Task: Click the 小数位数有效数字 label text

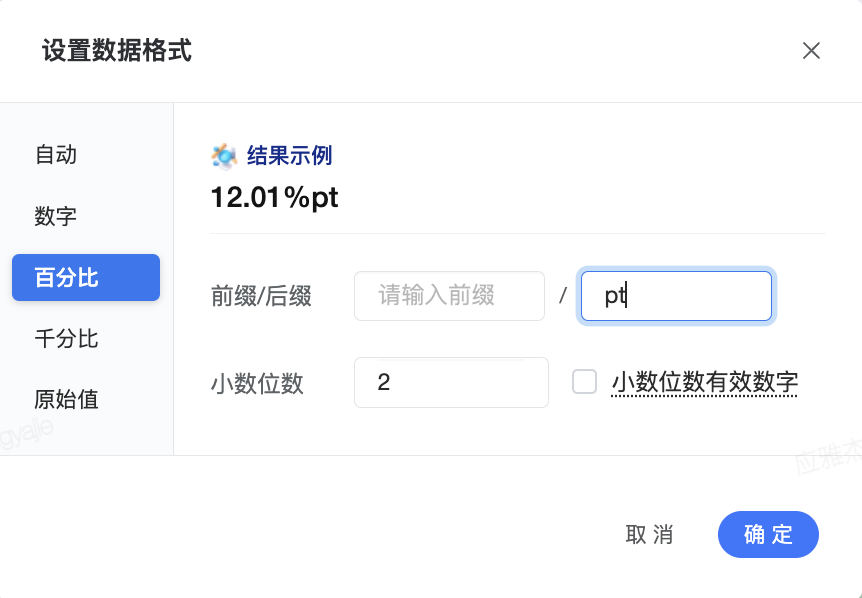Action: click(x=704, y=383)
